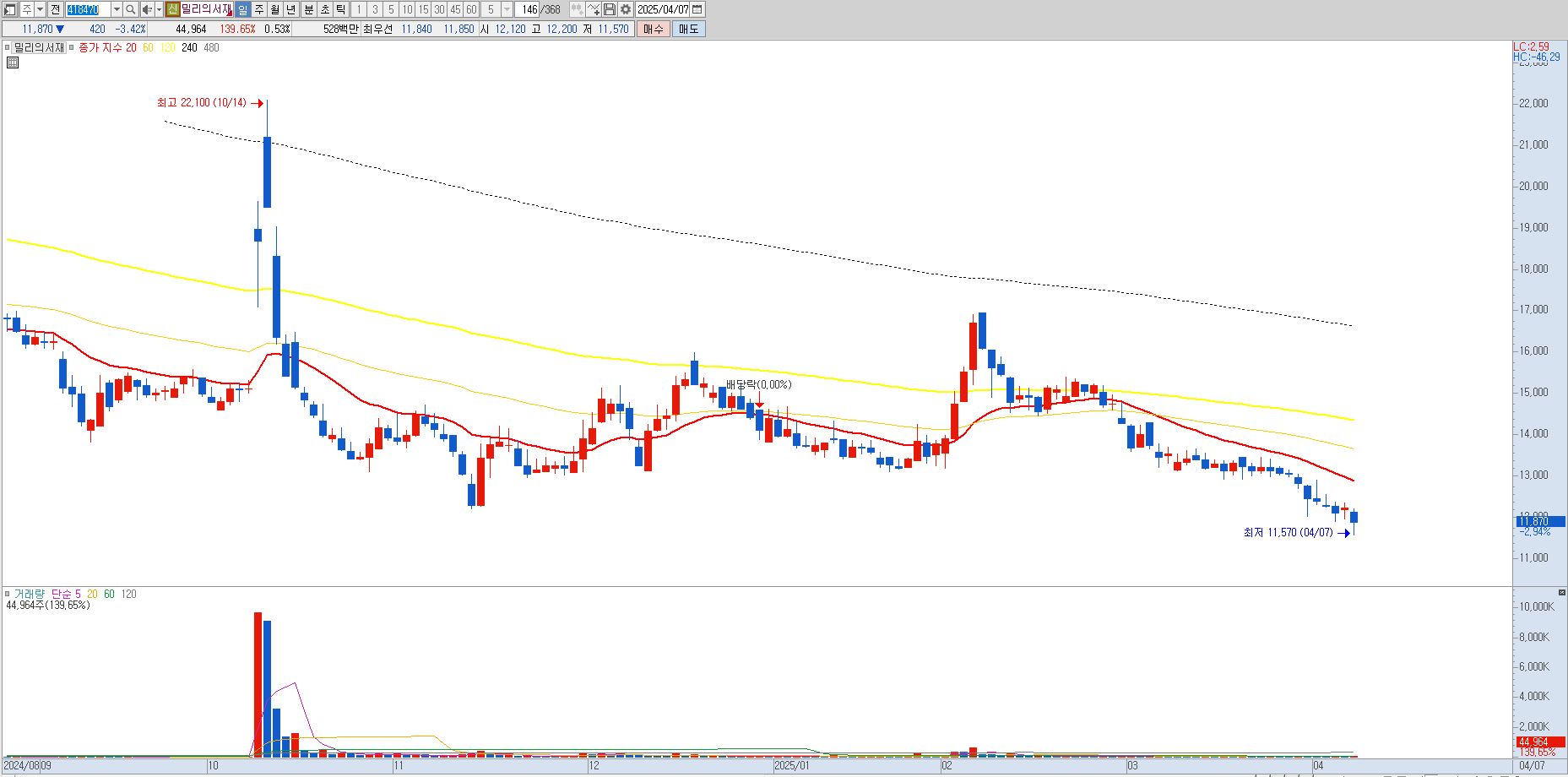1568x777 pixels.
Task: Switch to second 초 chart period
Action: (324, 9)
